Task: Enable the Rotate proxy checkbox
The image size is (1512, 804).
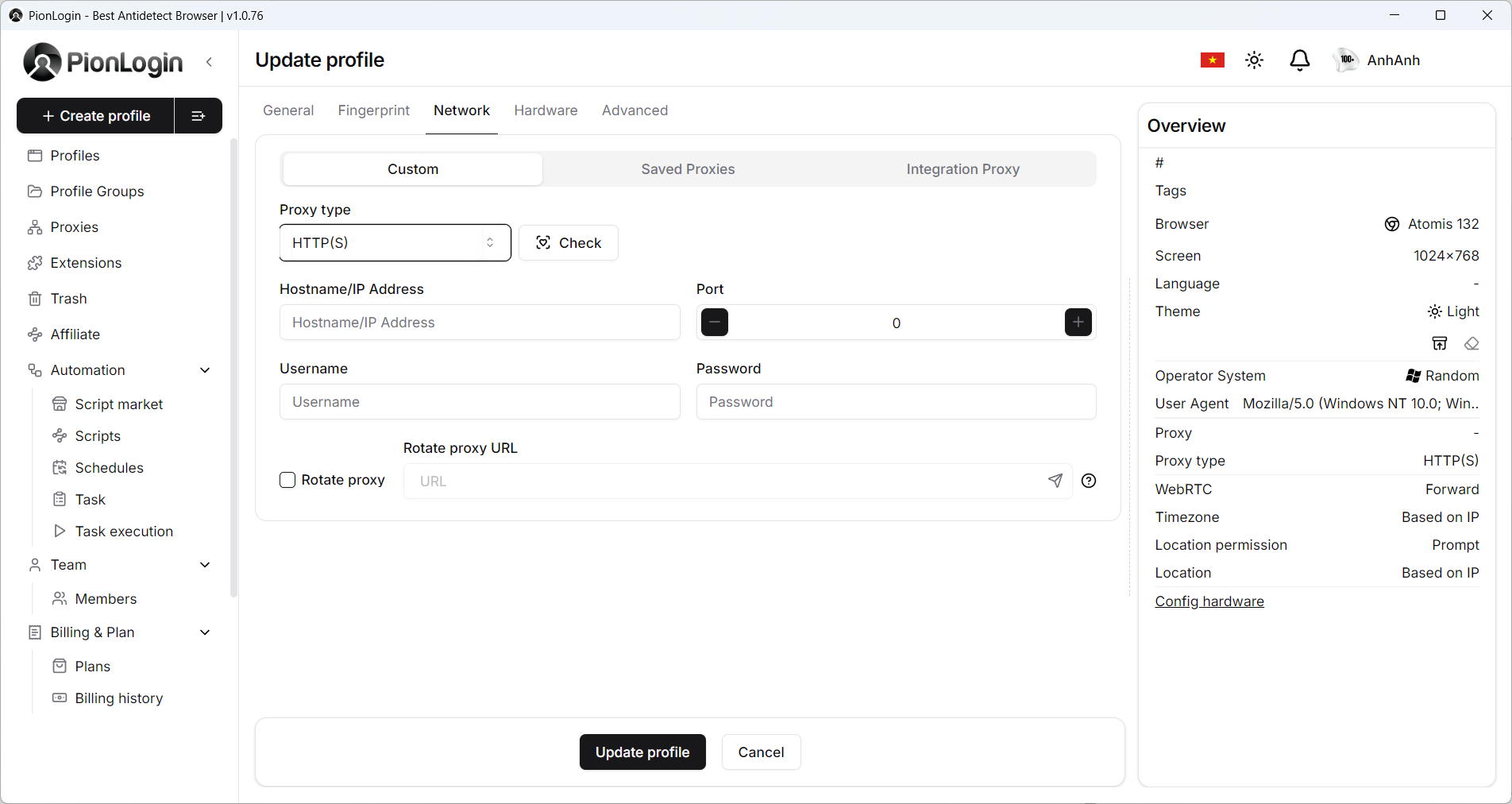Action: coord(287,480)
